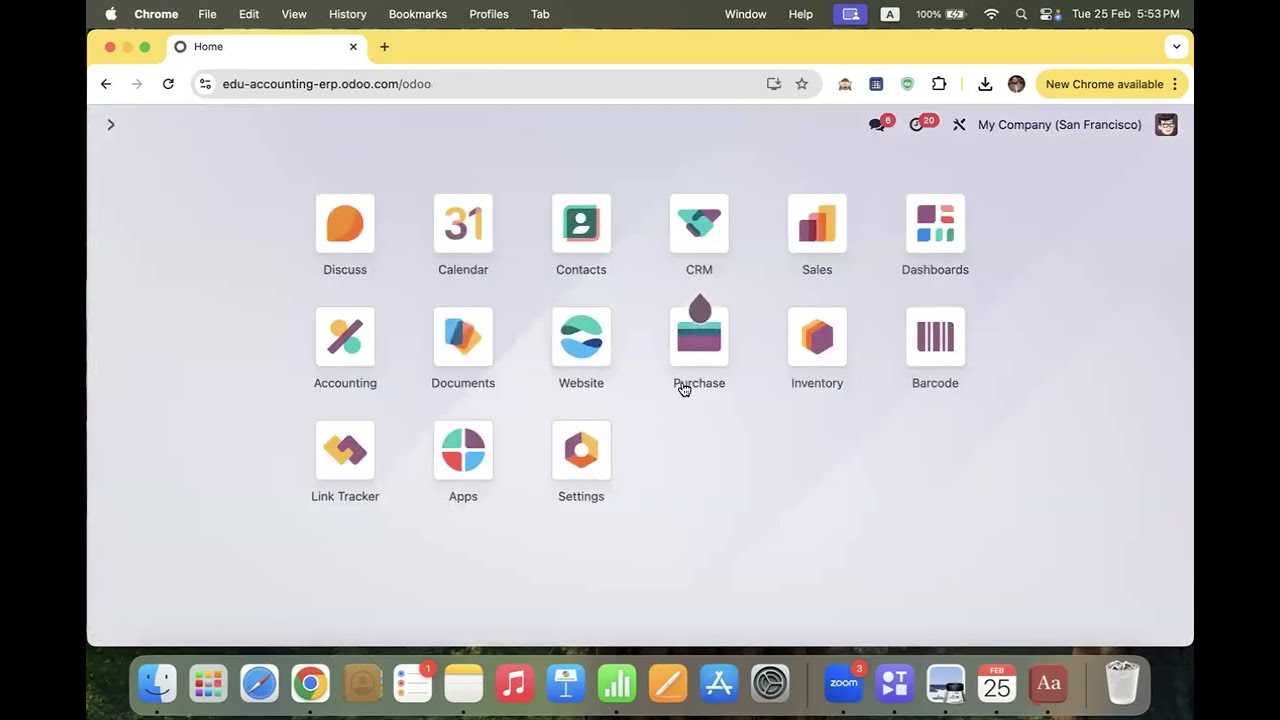Open Finder from the Dock

point(157,684)
